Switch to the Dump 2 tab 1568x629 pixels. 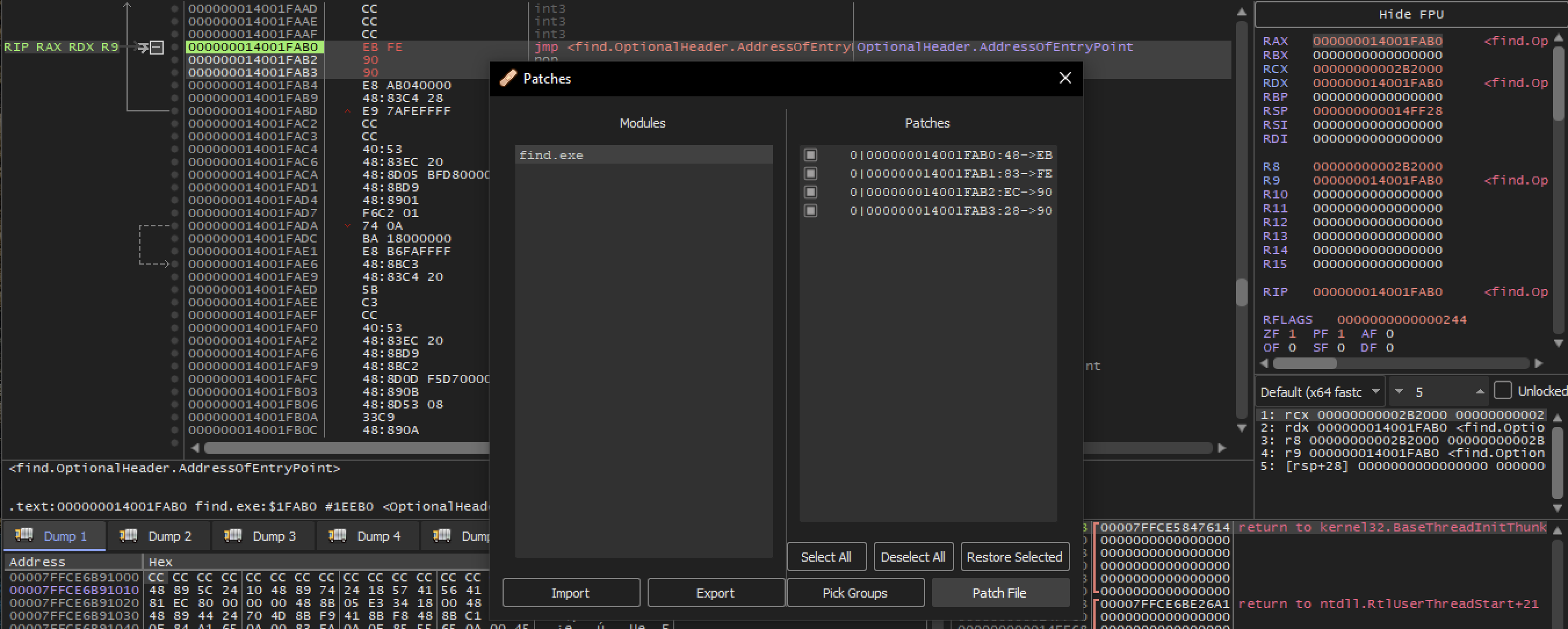tap(158, 536)
